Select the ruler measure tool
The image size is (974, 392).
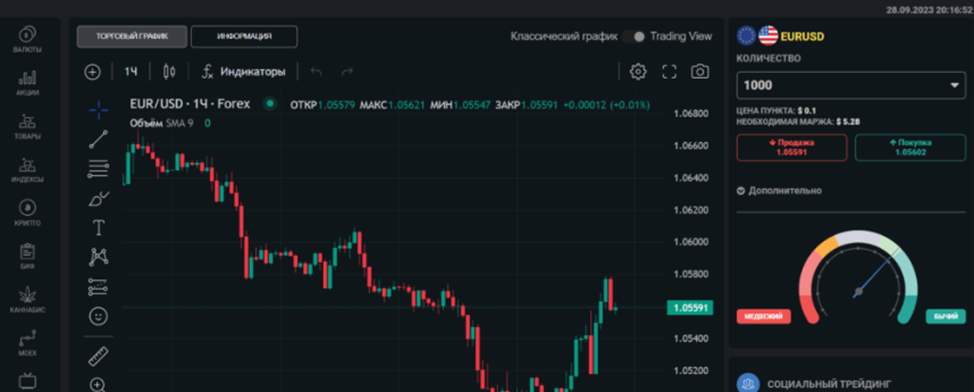tap(98, 357)
